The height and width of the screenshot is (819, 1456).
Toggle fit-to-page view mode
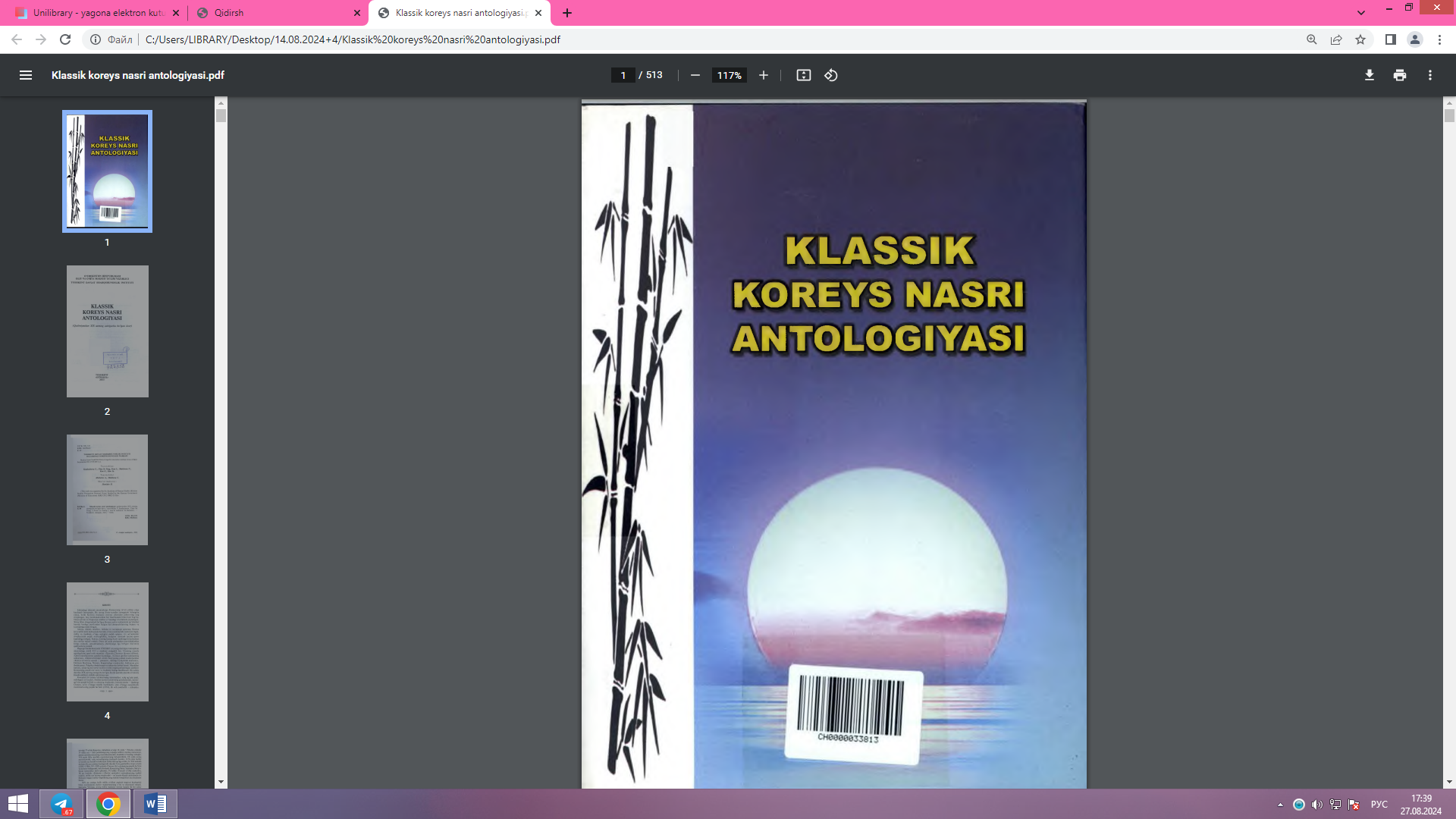[803, 75]
